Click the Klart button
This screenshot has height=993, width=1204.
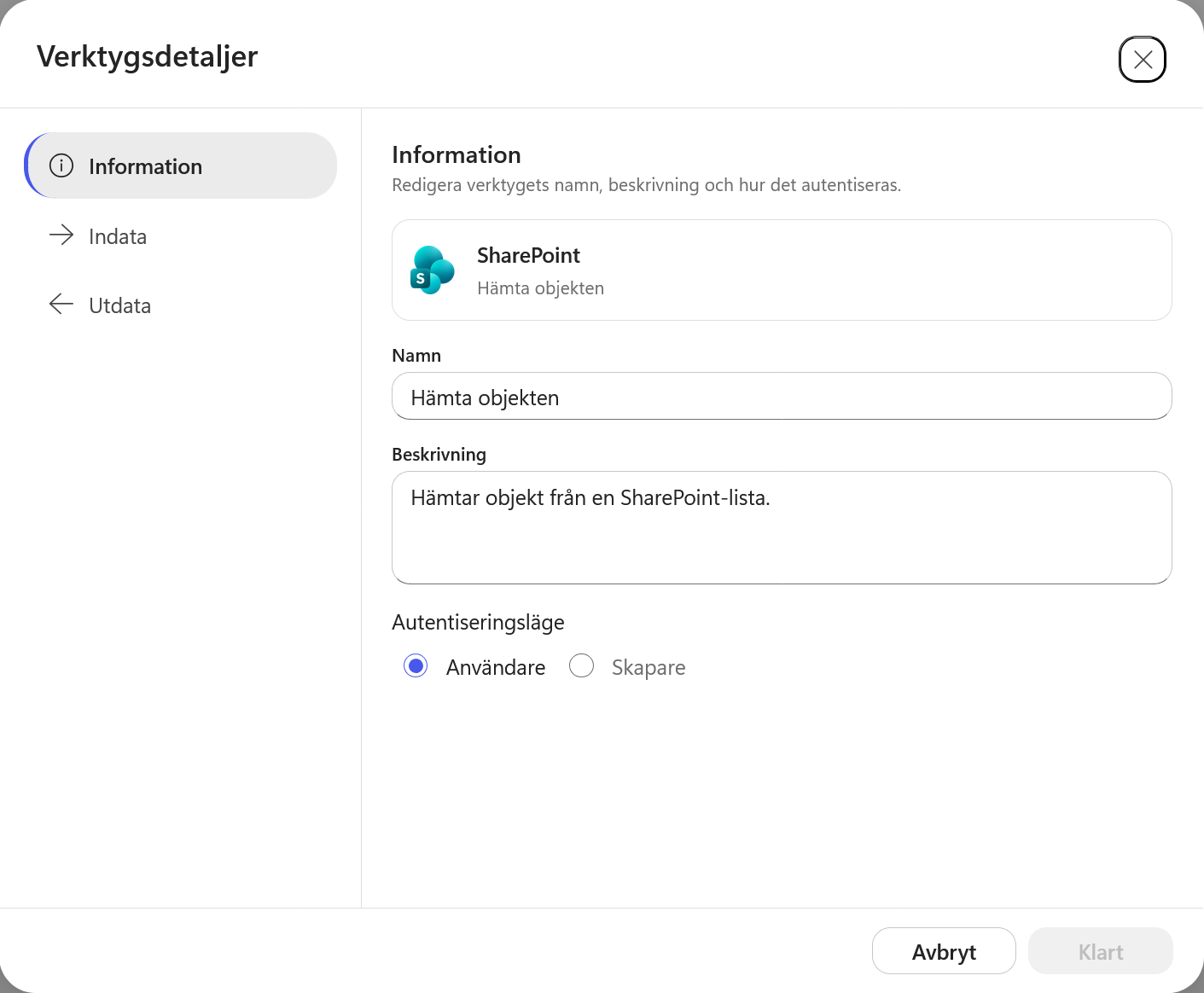coord(1101,950)
